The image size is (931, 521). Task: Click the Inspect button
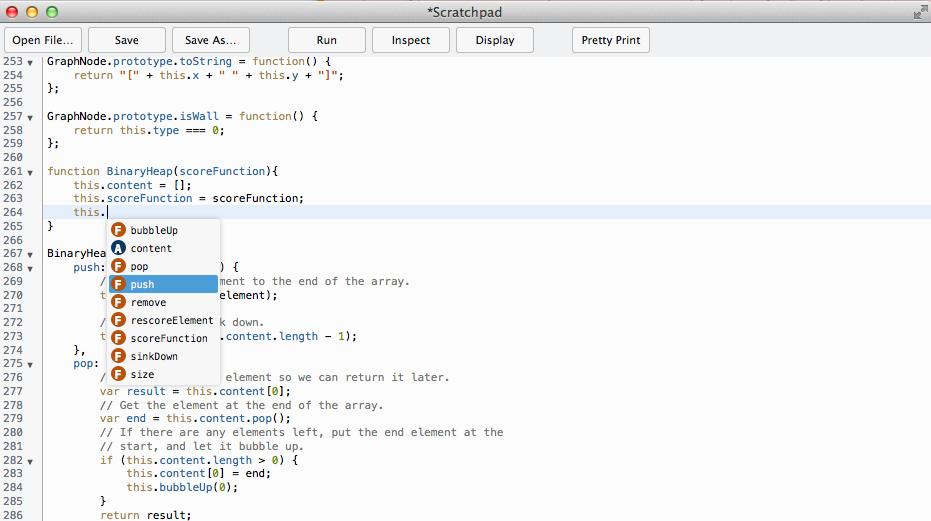[x=411, y=40]
